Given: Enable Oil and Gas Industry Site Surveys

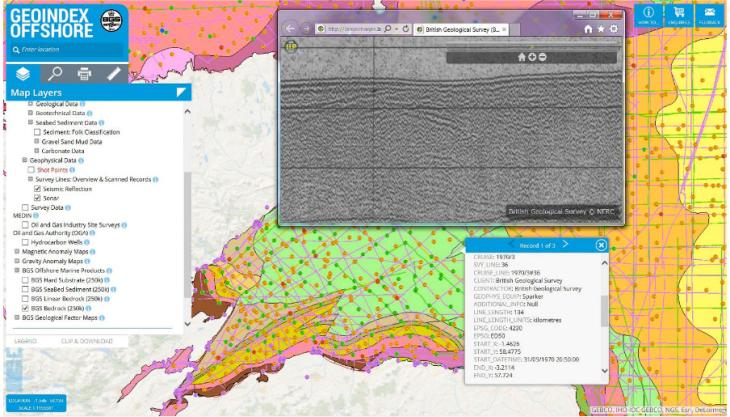Looking at the screenshot, I should pos(25,225).
